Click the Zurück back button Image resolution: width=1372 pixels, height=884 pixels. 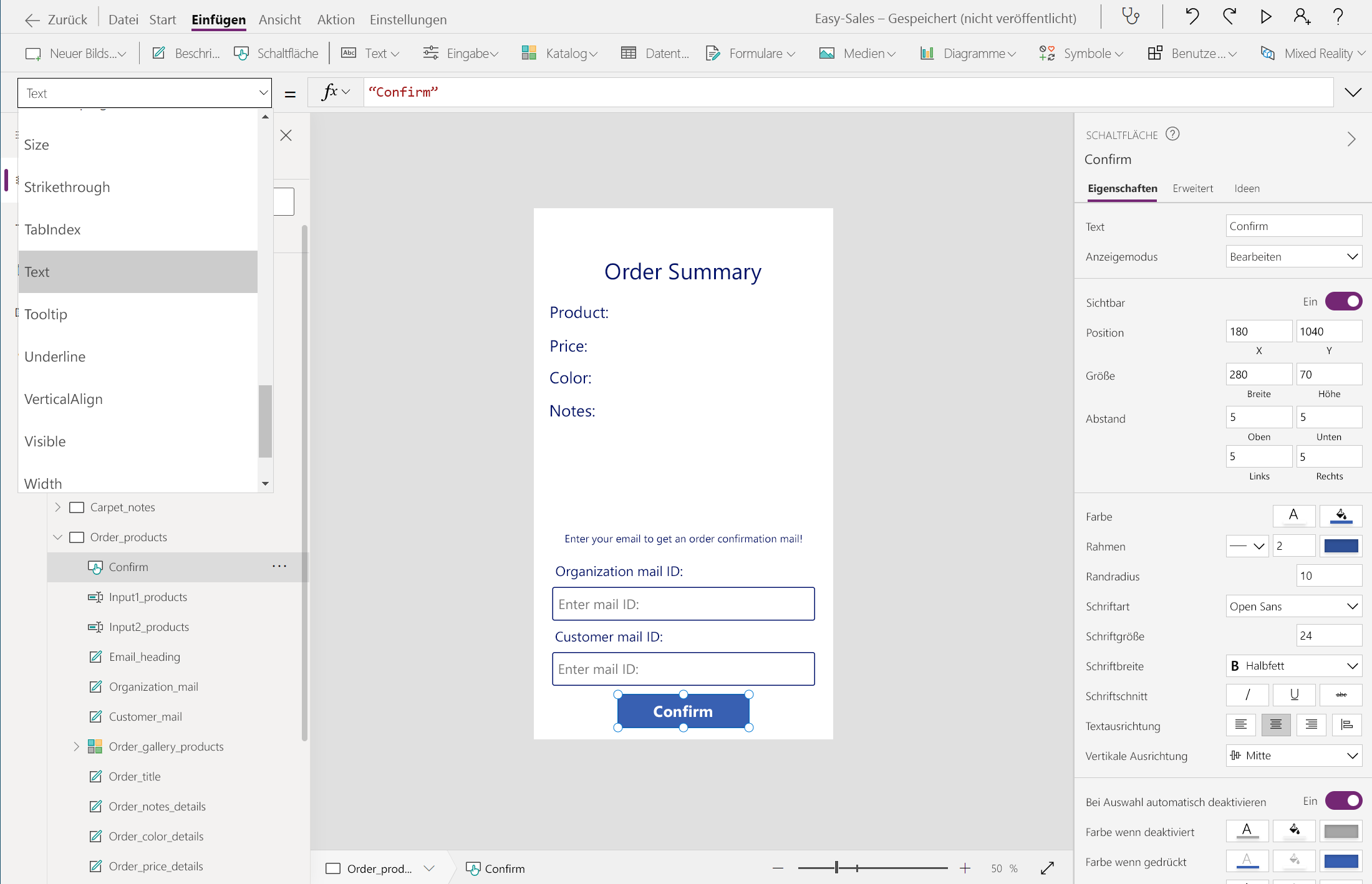(56, 19)
